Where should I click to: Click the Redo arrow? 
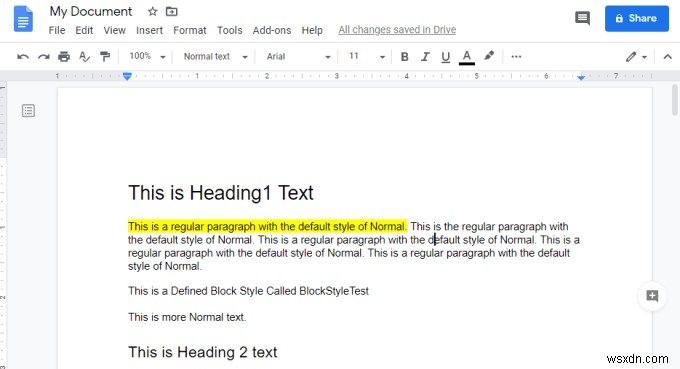click(43, 56)
